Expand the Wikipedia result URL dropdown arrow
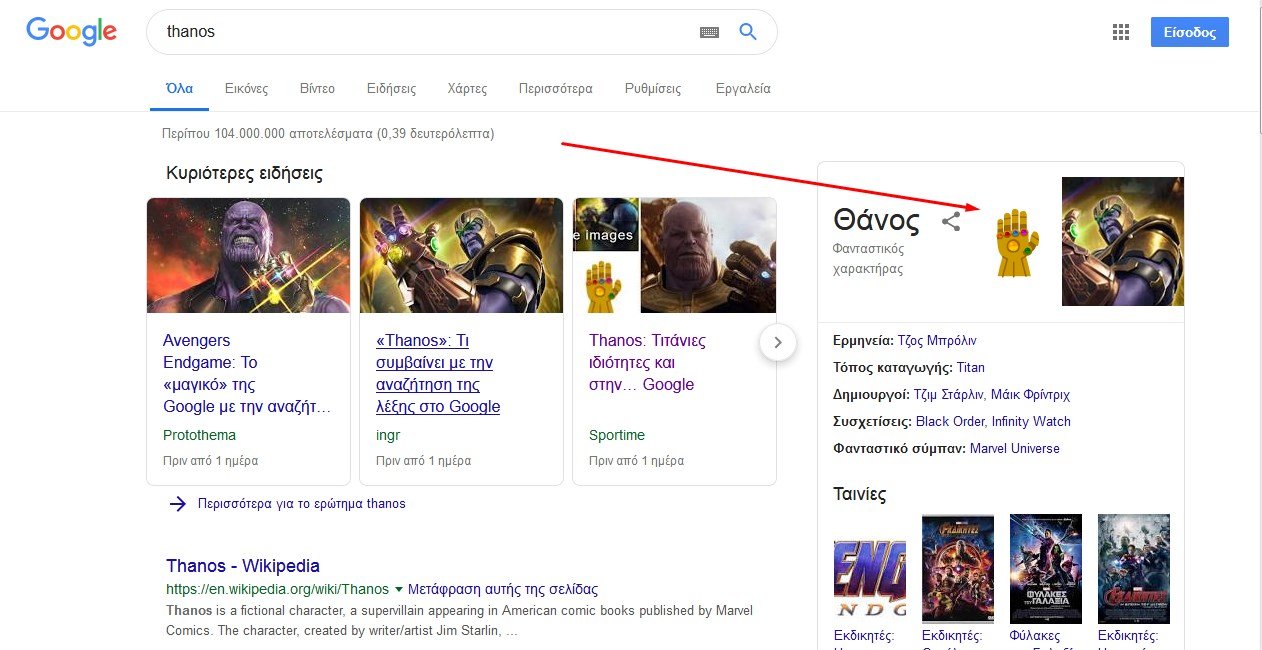The image size is (1262, 650). coord(399,589)
